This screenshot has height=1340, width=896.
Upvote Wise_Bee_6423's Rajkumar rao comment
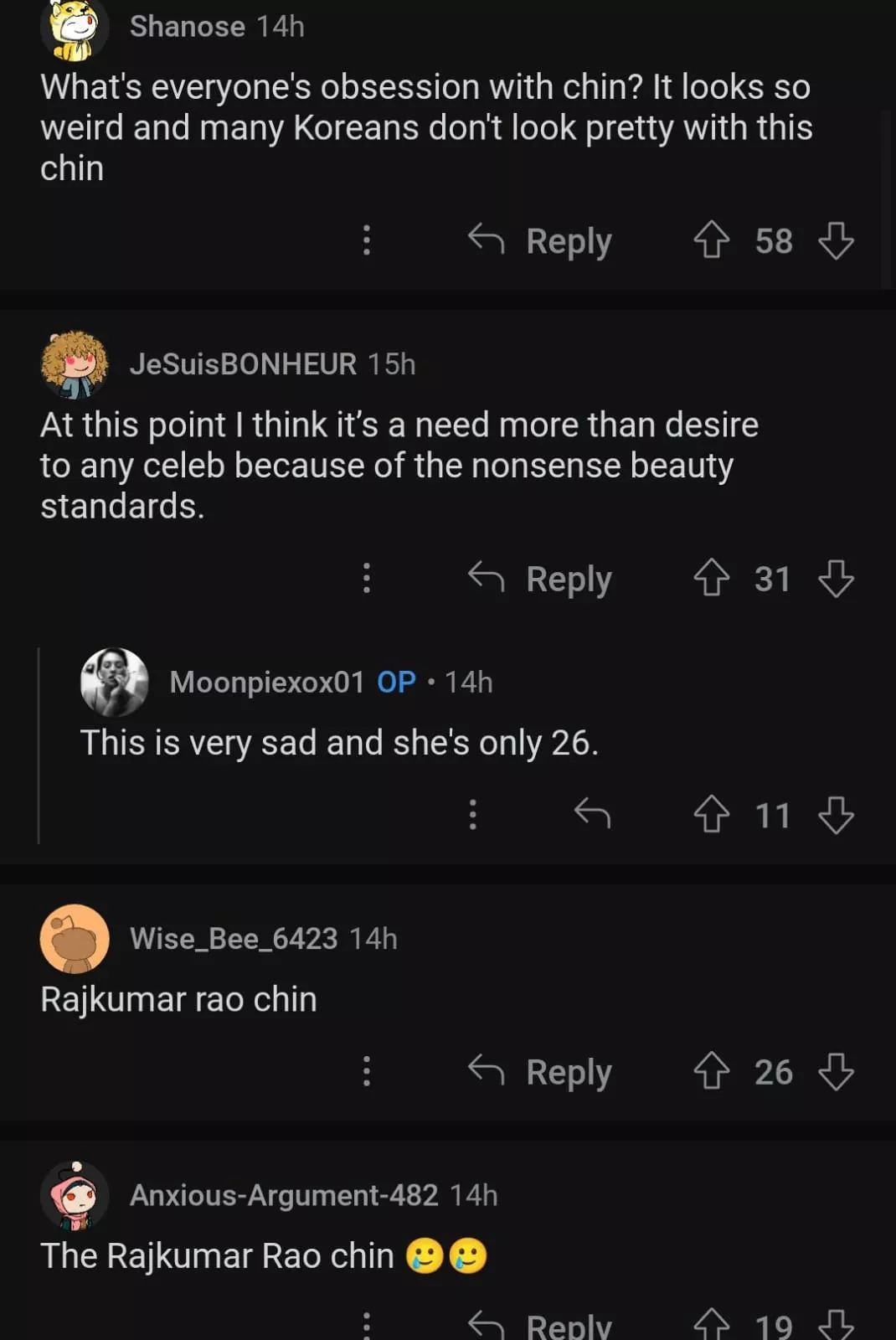coord(711,1071)
